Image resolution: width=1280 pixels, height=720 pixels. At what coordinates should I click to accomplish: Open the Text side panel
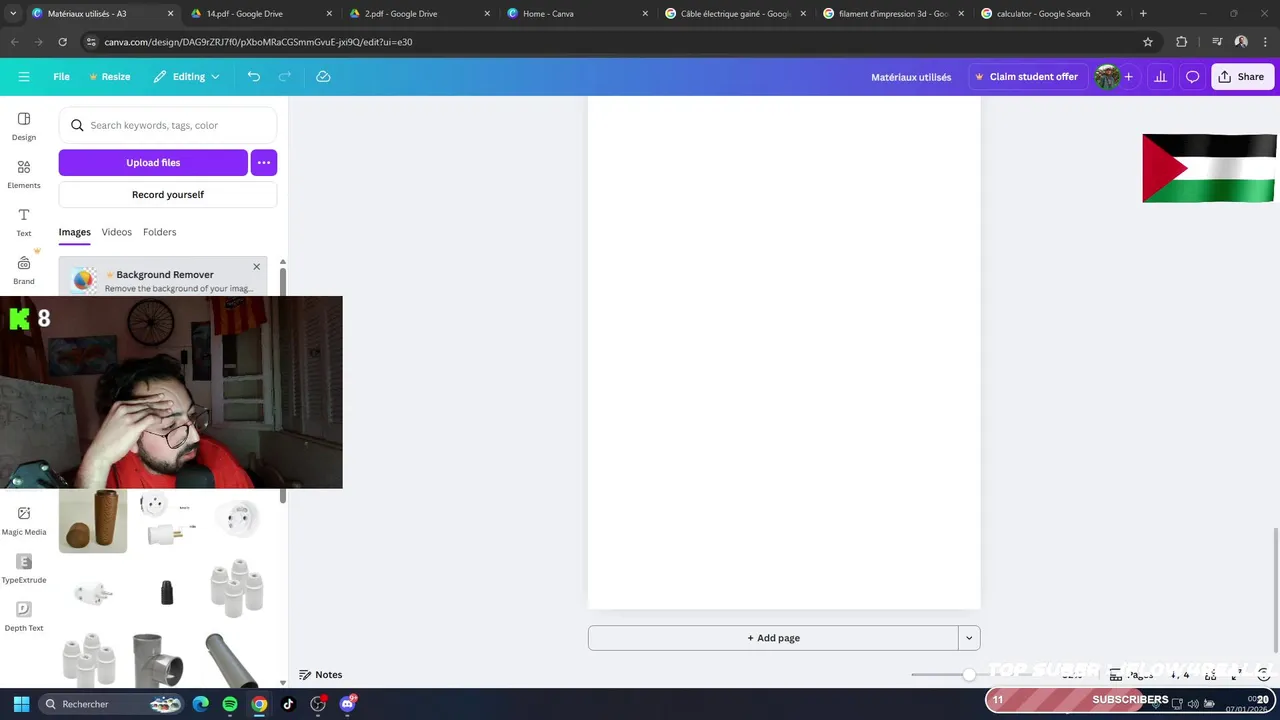pos(24,222)
